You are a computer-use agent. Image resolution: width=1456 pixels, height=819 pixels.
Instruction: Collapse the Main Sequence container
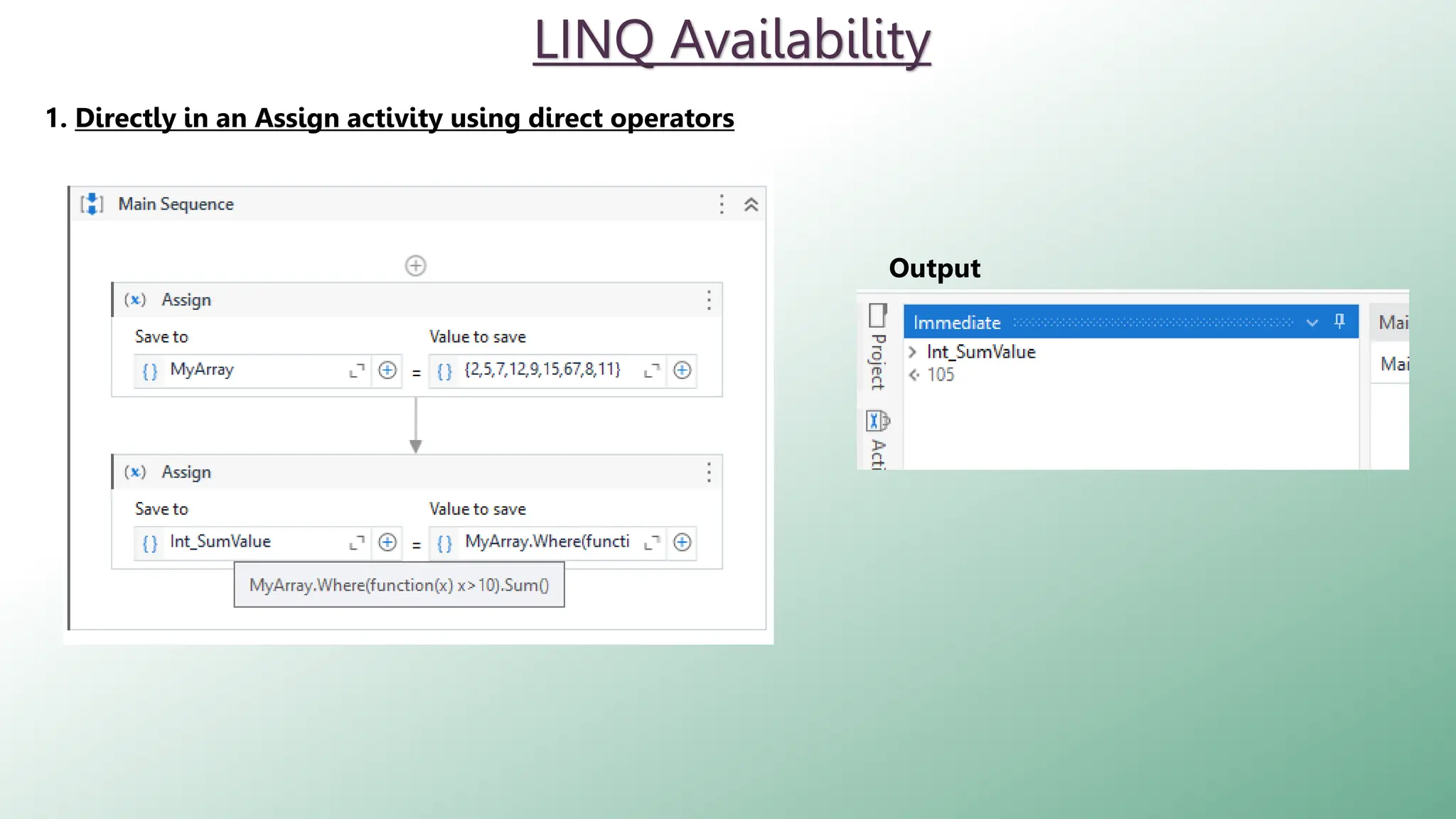tap(751, 205)
